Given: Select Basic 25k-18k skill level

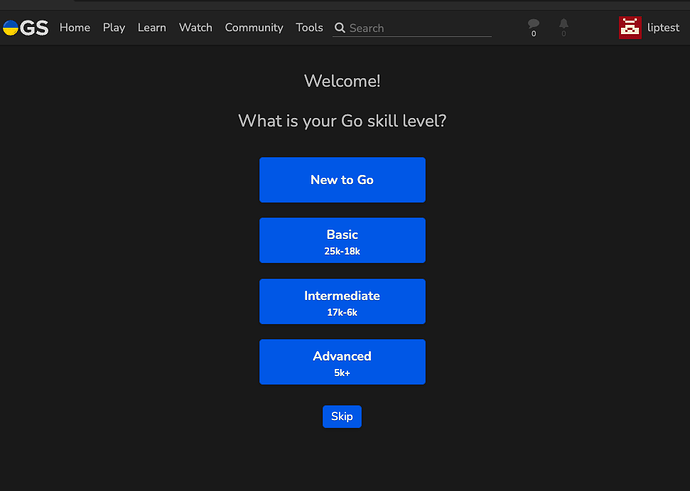Looking at the screenshot, I should pos(342,241).
